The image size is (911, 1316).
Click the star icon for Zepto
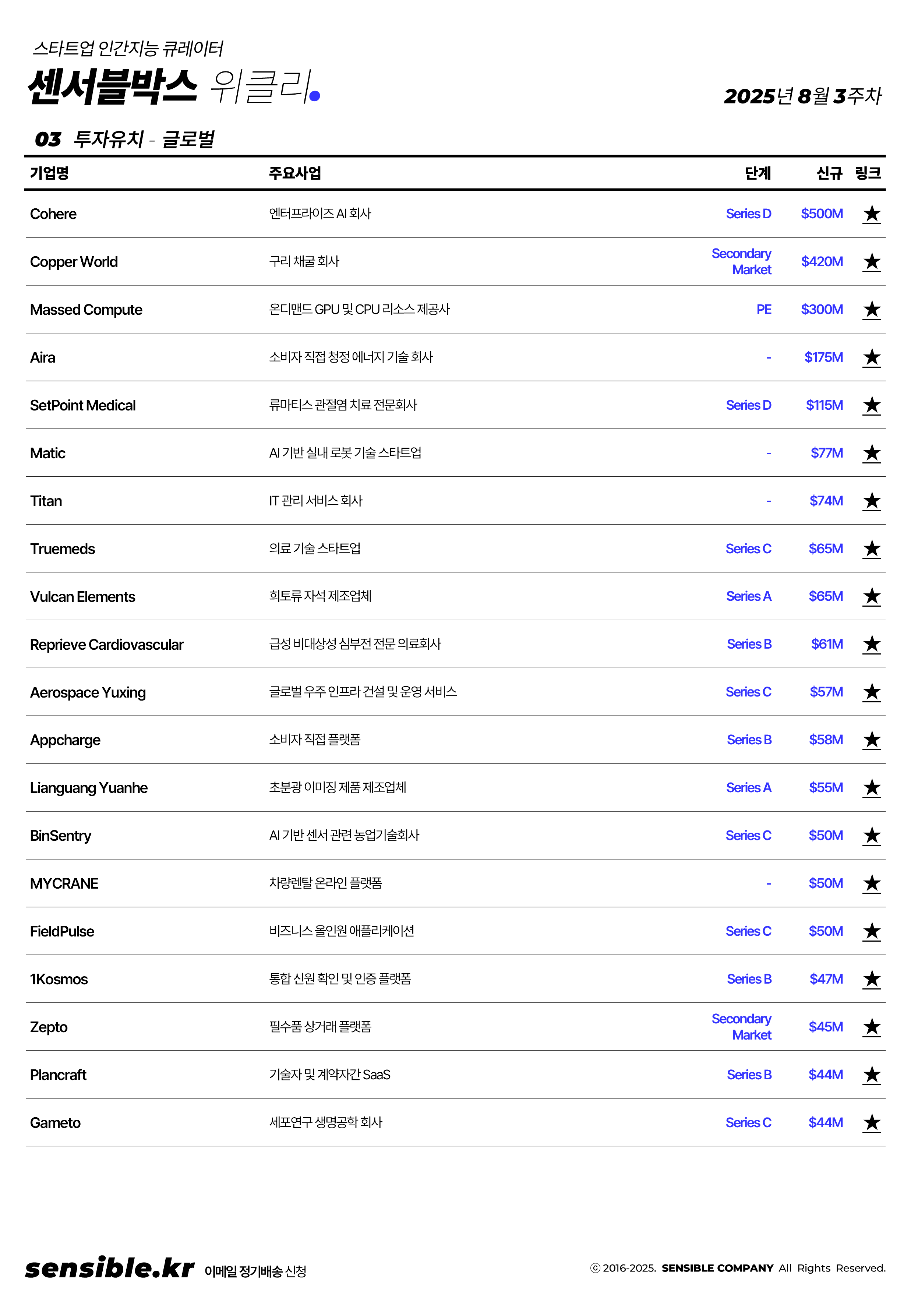coord(871,1027)
